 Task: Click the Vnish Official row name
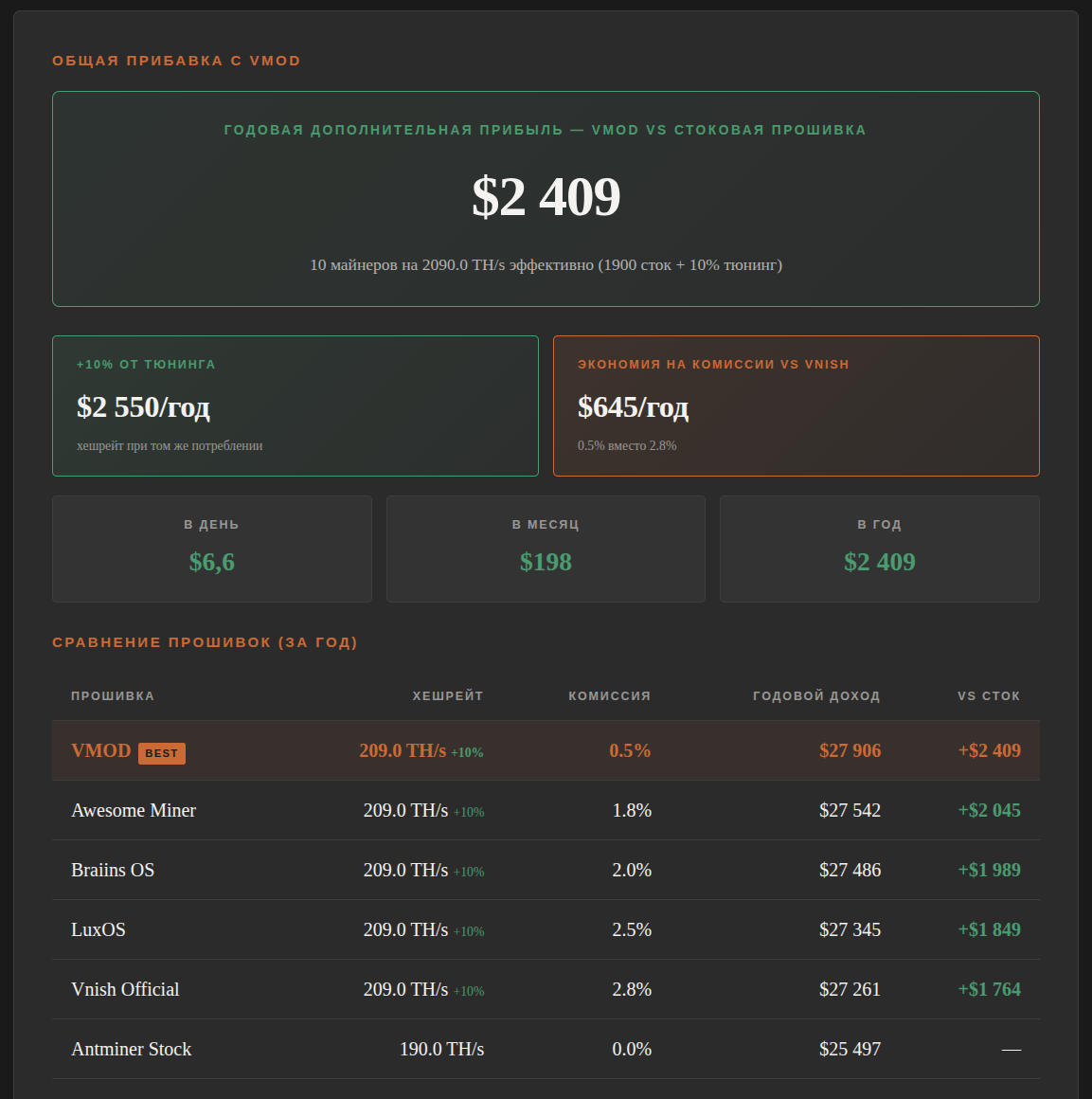125,989
